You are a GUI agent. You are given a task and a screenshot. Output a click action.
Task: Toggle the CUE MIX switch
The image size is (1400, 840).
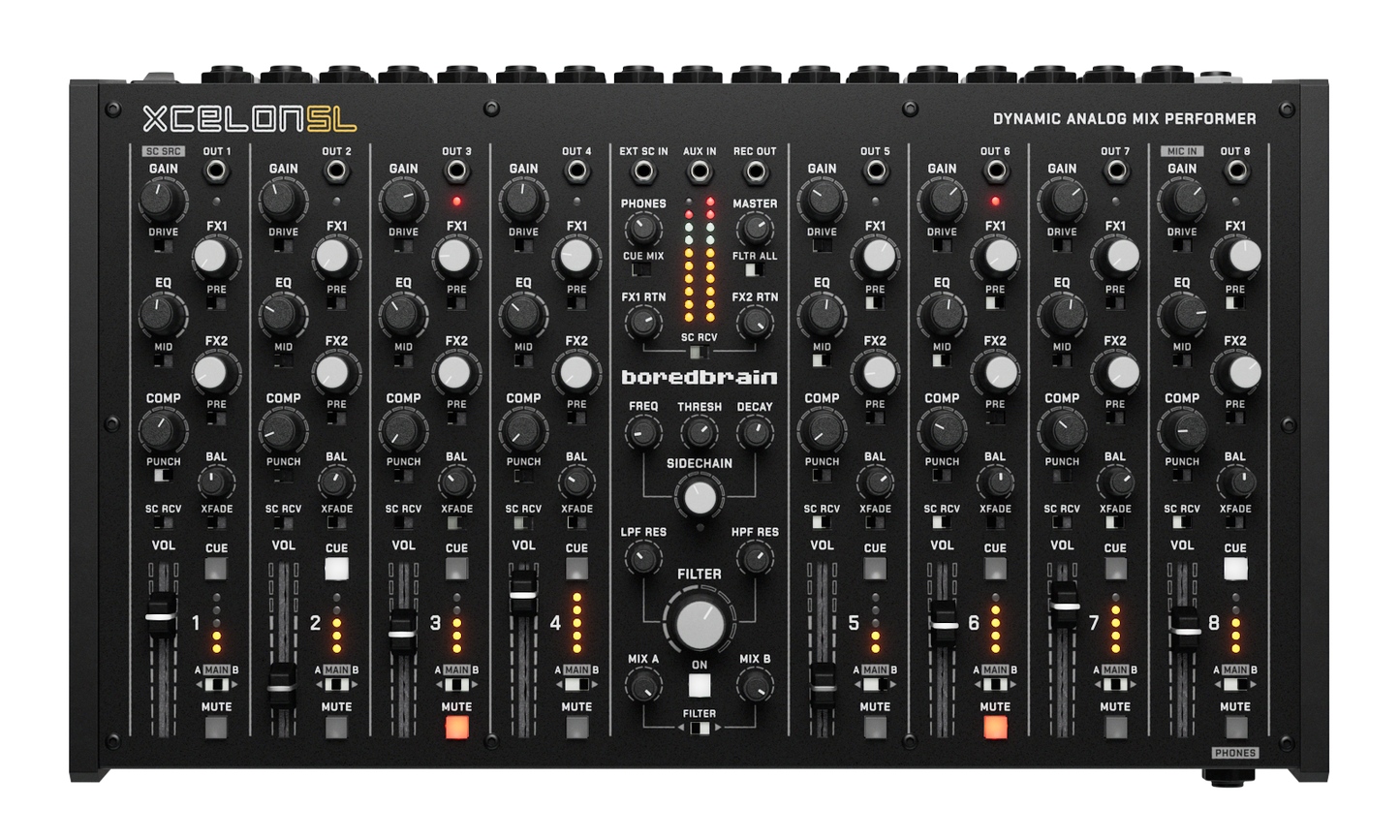click(641, 270)
